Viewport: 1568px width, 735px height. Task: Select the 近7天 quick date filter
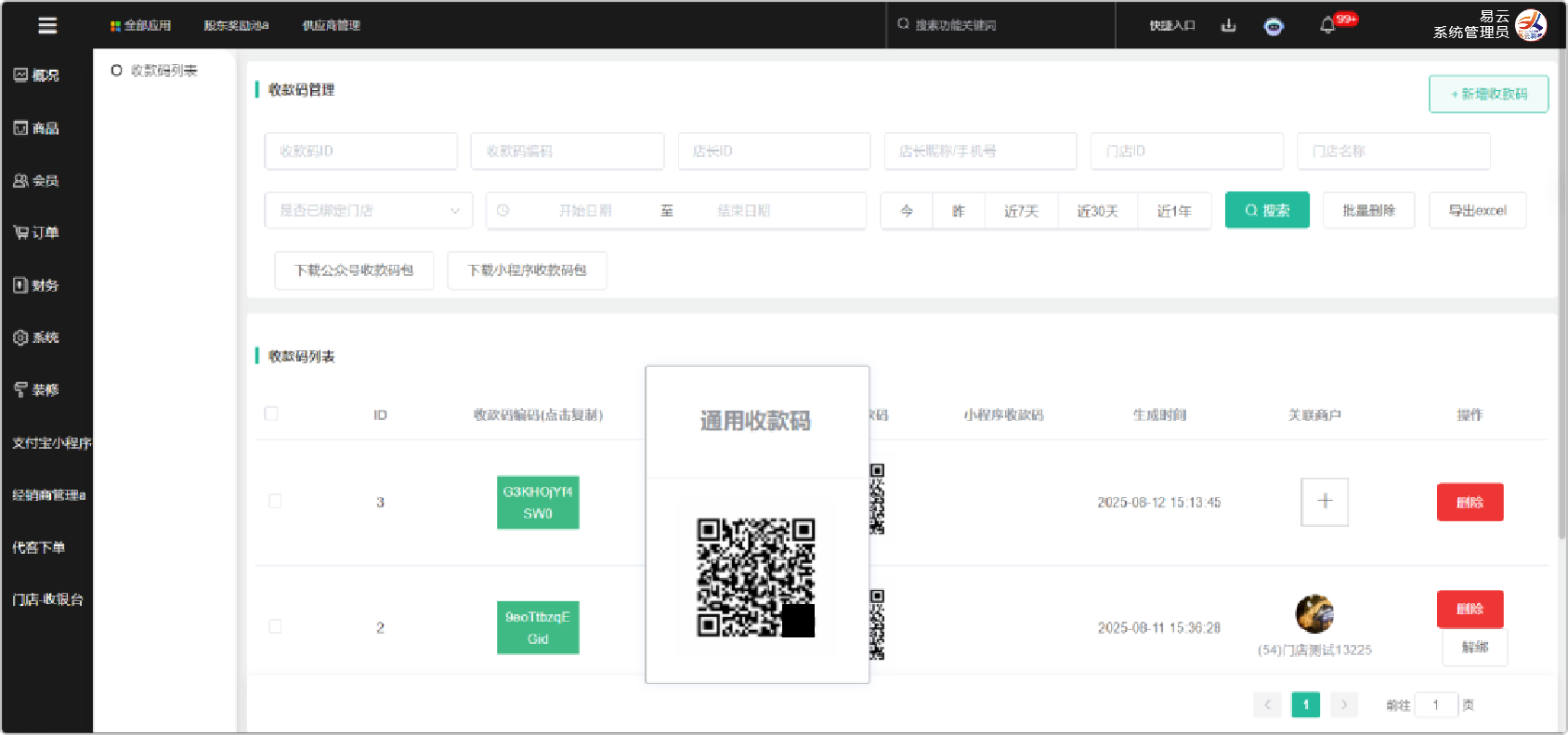(x=1021, y=211)
